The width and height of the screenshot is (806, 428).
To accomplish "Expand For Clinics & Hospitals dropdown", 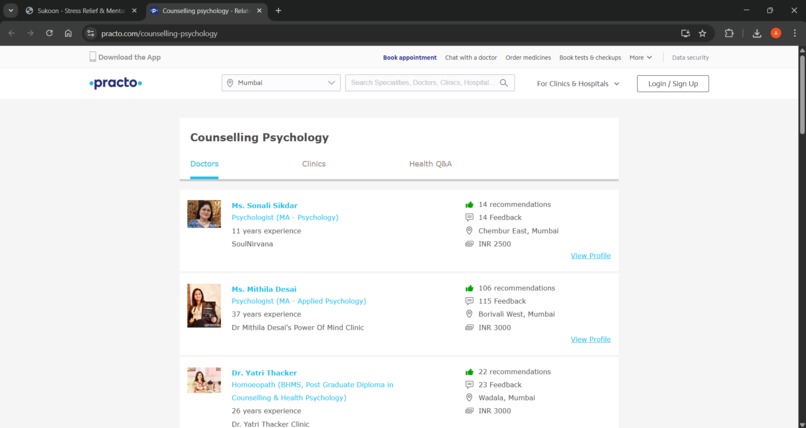I will [578, 84].
